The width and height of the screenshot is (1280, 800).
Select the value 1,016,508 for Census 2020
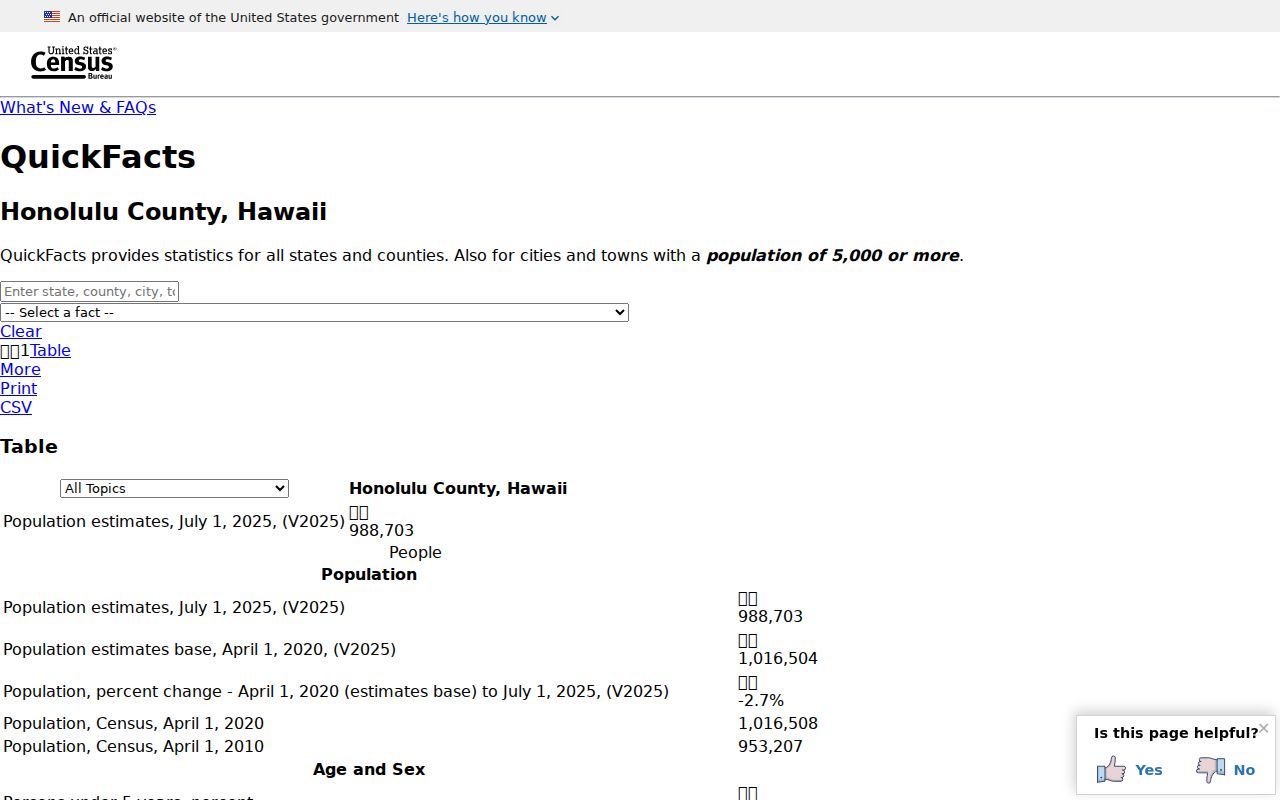[x=778, y=723]
